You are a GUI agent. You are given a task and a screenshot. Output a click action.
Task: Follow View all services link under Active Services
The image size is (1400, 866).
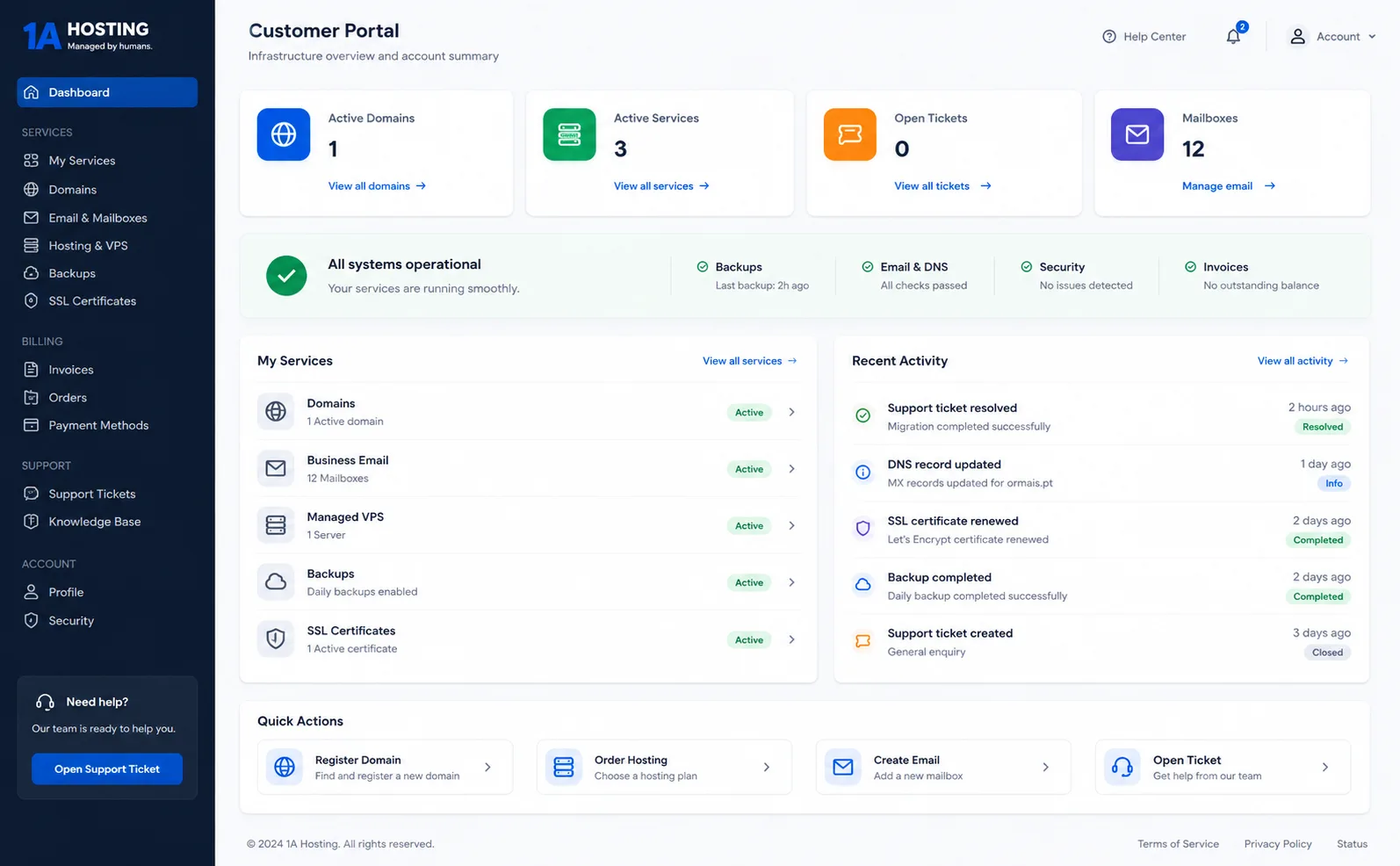point(661,186)
